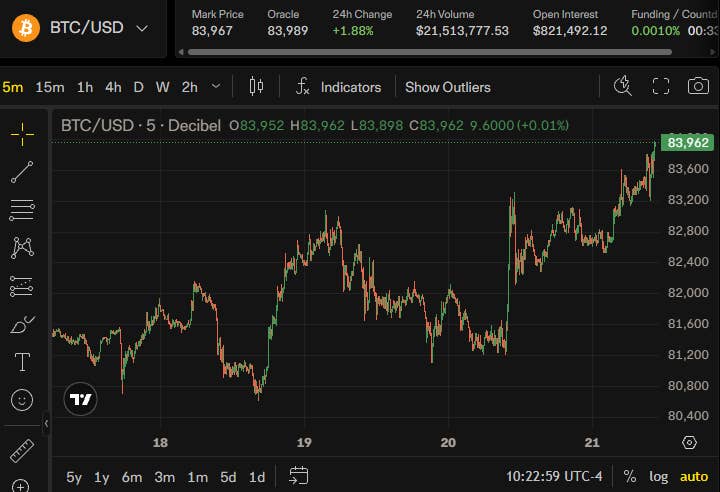Click the 10:22:59 UTC-4 timezone selector
This screenshot has width=720, height=492.
tap(554, 476)
